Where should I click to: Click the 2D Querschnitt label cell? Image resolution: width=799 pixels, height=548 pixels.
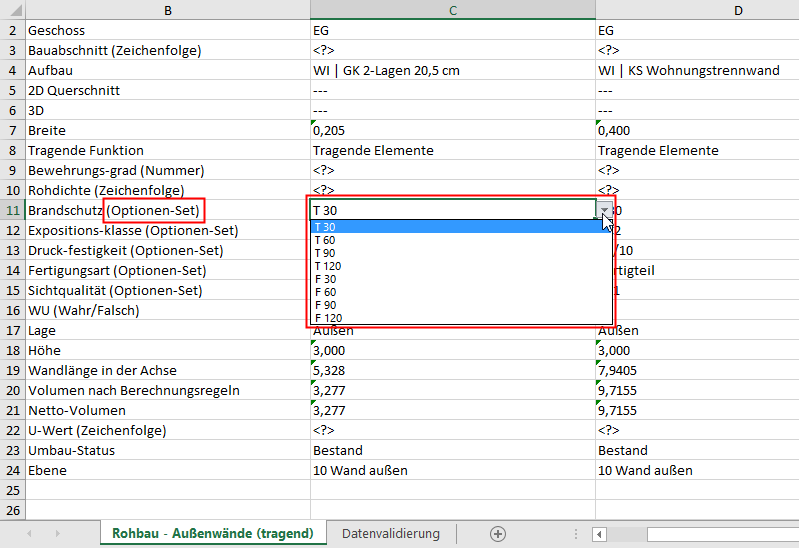tap(168, 91)
